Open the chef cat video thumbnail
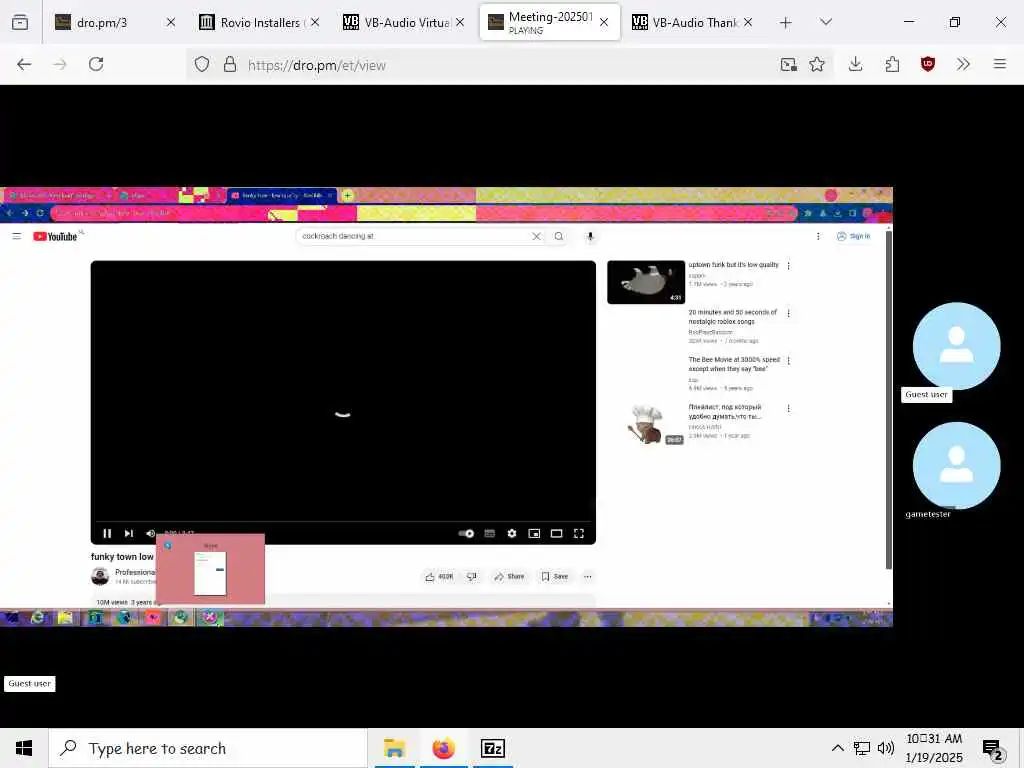Screen dimensions: 1024x768 click(x=646, y=424)
